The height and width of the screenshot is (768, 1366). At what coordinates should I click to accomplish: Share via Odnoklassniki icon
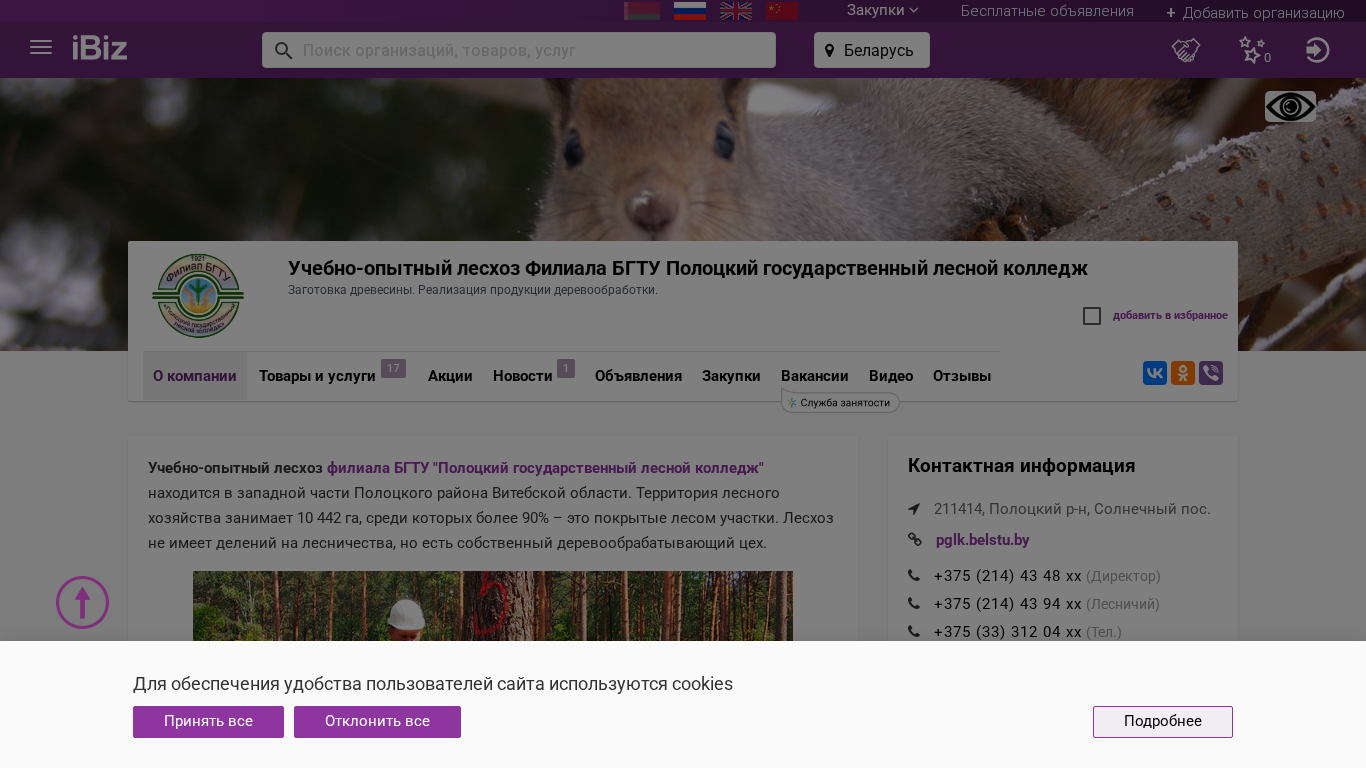pyautogui.click(x=1183, y=373)
